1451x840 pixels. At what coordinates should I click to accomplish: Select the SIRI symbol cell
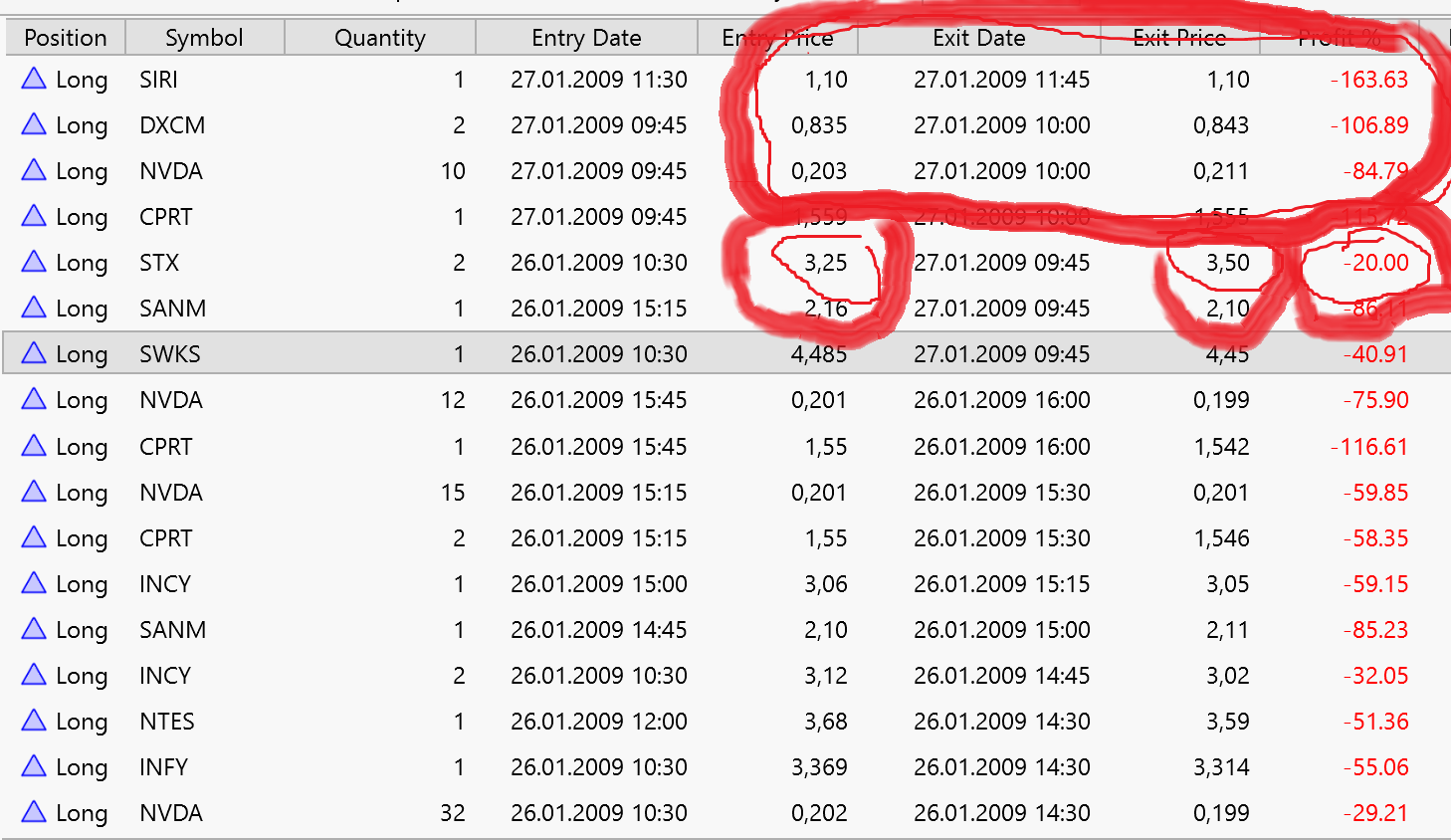coord(159,80)
